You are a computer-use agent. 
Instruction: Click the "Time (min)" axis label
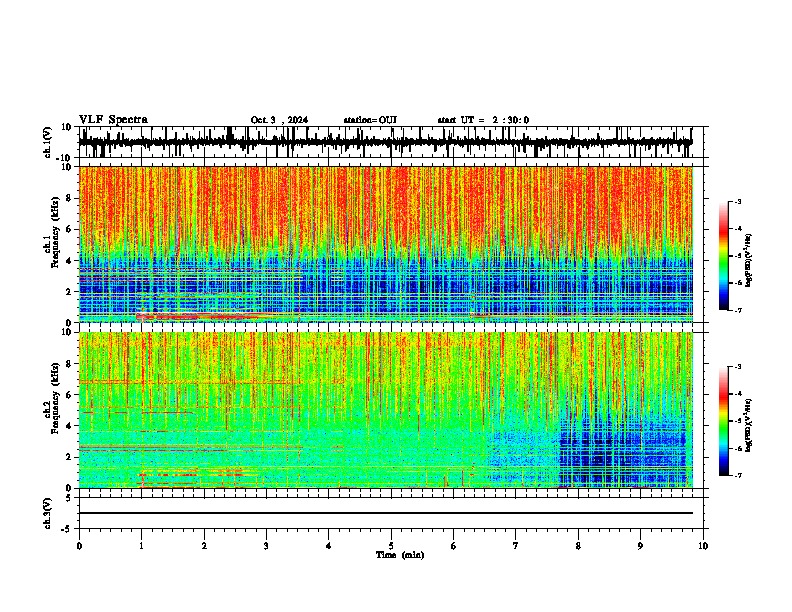pos(400,555)
